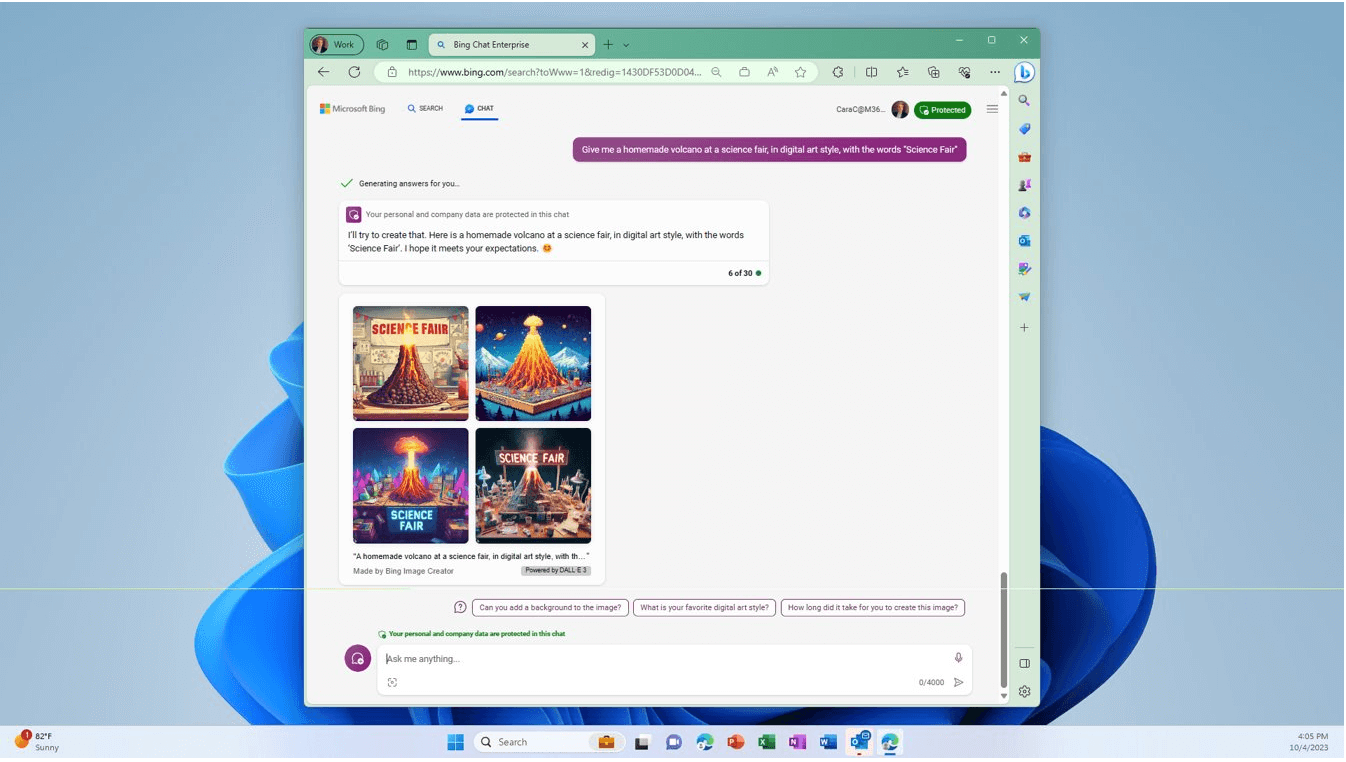The height and width of the screenshot is (762, 1346).
Task: Click the shopping bag icon in the address bar
Action: (x=744, y=72)
